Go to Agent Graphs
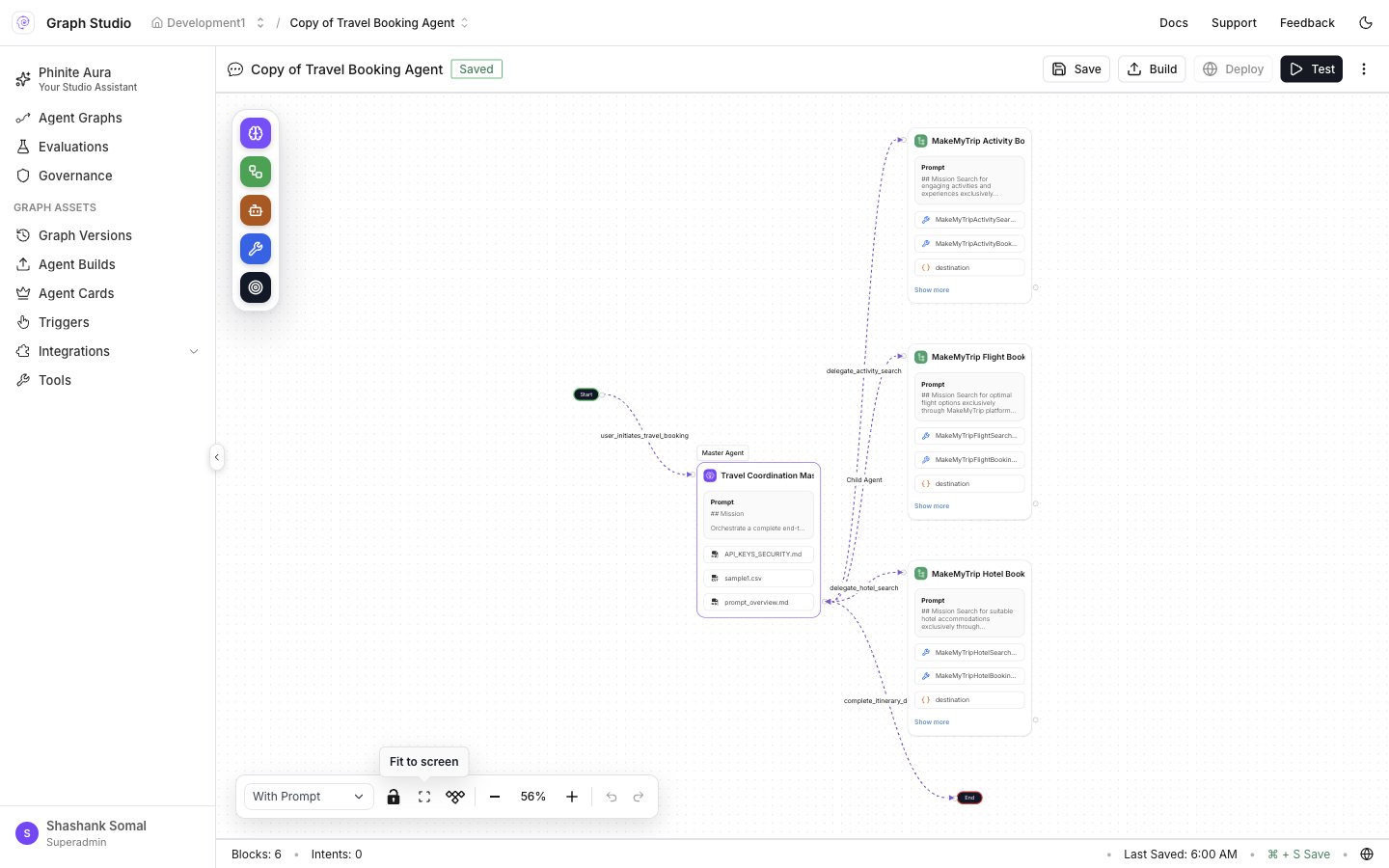 (107, 118)
